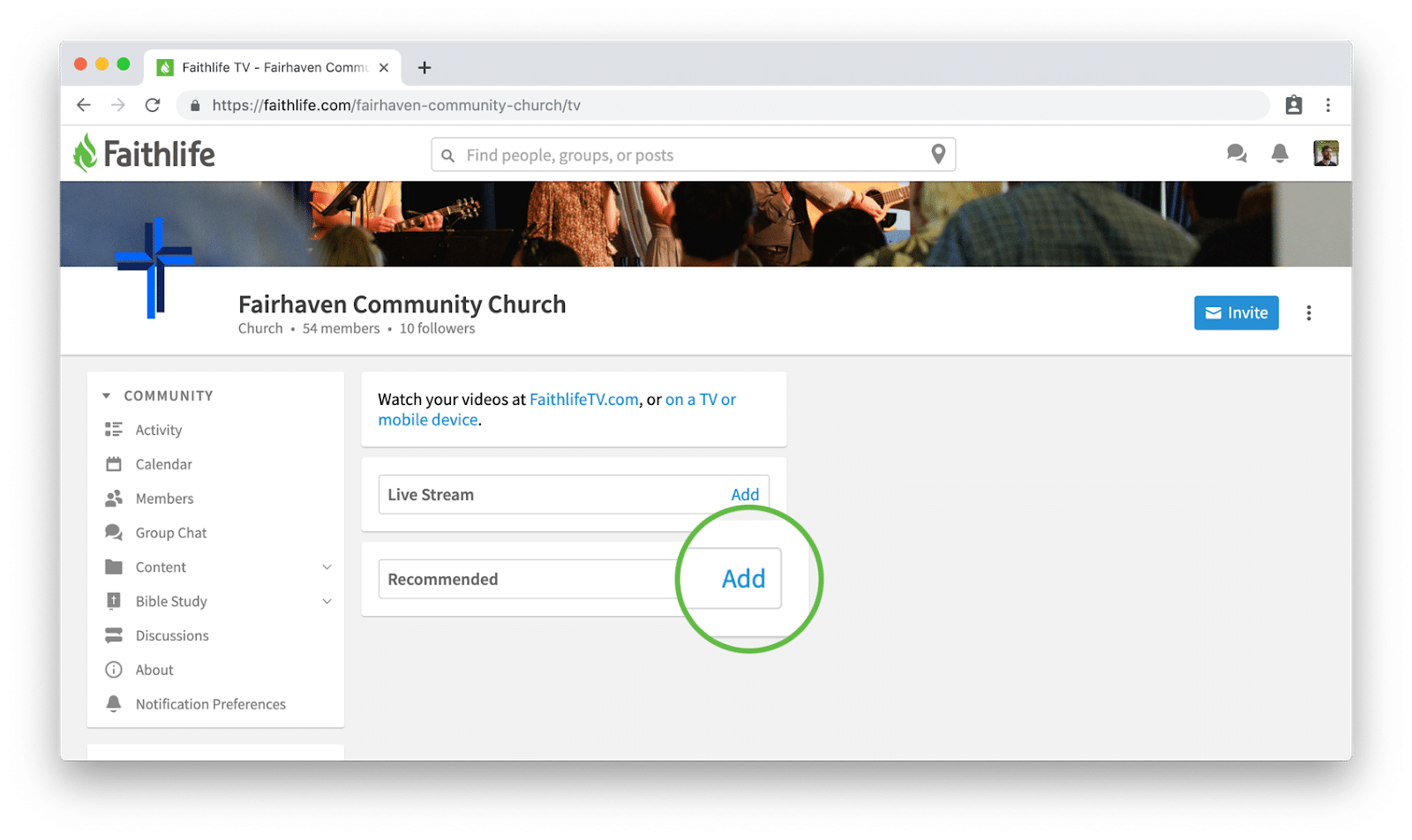
Task: Click the Bible Study book icon
Action: pyautogui.click(x=114, y=601)
